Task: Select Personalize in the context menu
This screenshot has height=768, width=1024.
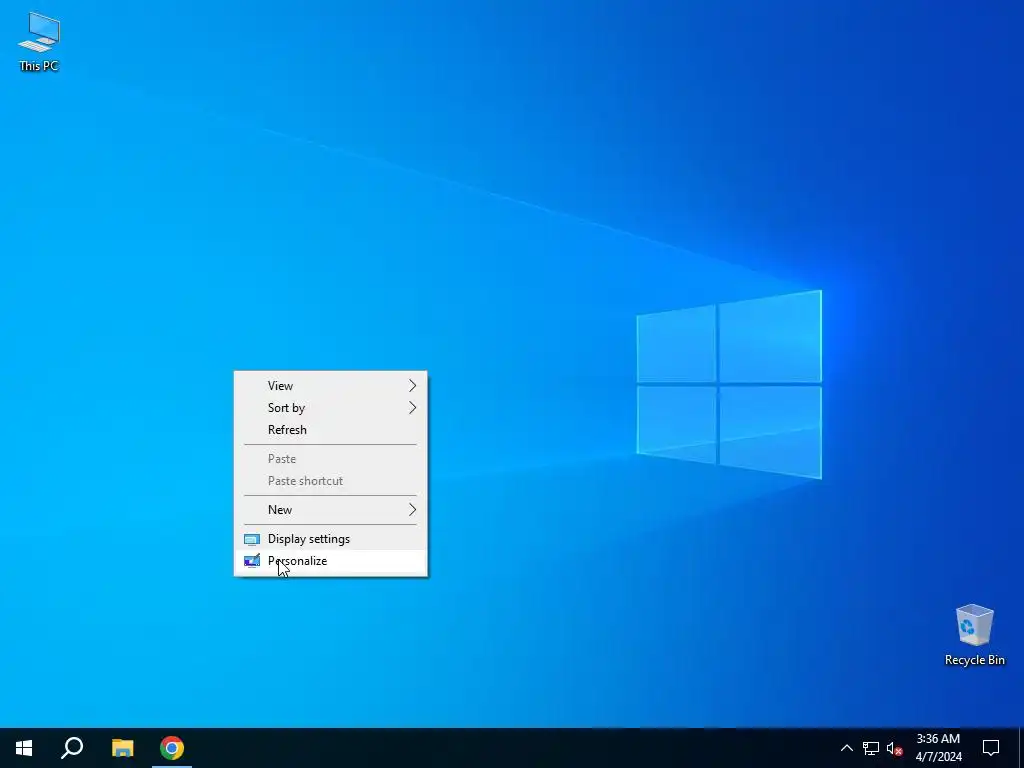Action: click(330, 561)
